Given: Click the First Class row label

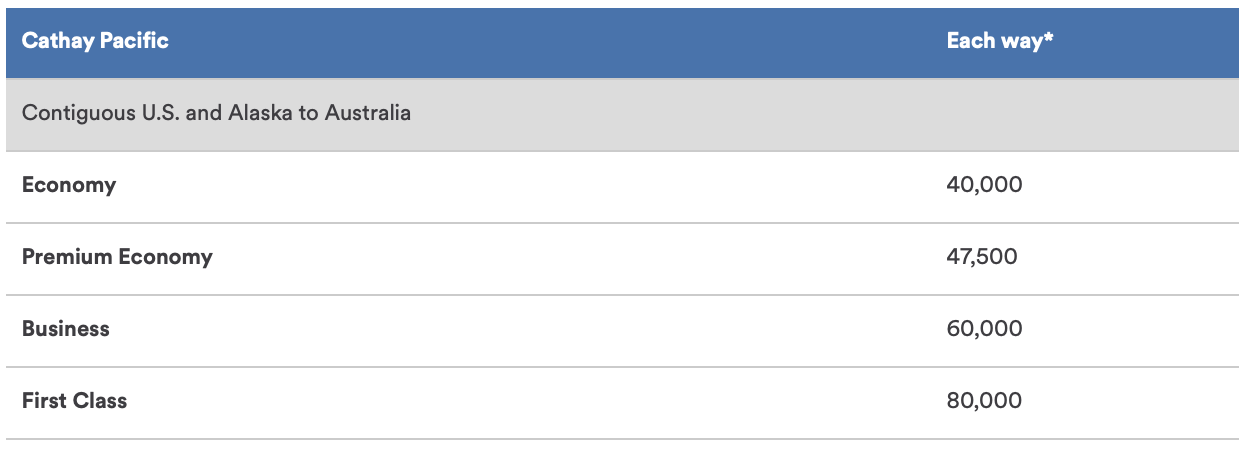Looking at the screenshot, I should click(x=75, y=401).
